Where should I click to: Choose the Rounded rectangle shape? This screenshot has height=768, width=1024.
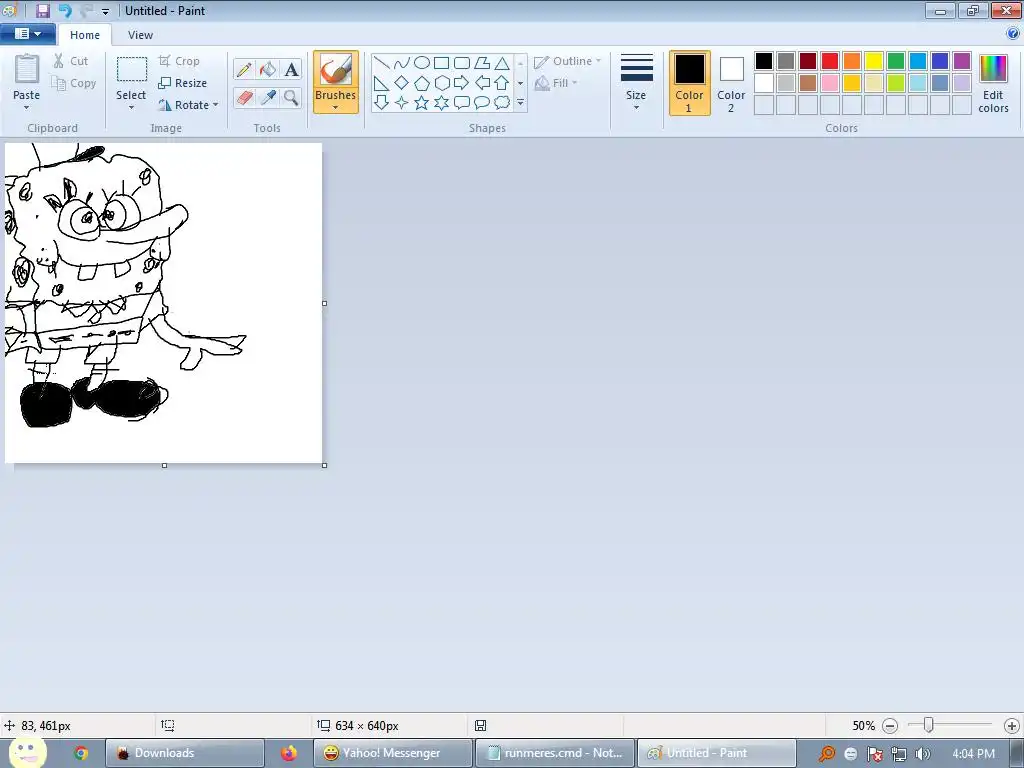462,63
